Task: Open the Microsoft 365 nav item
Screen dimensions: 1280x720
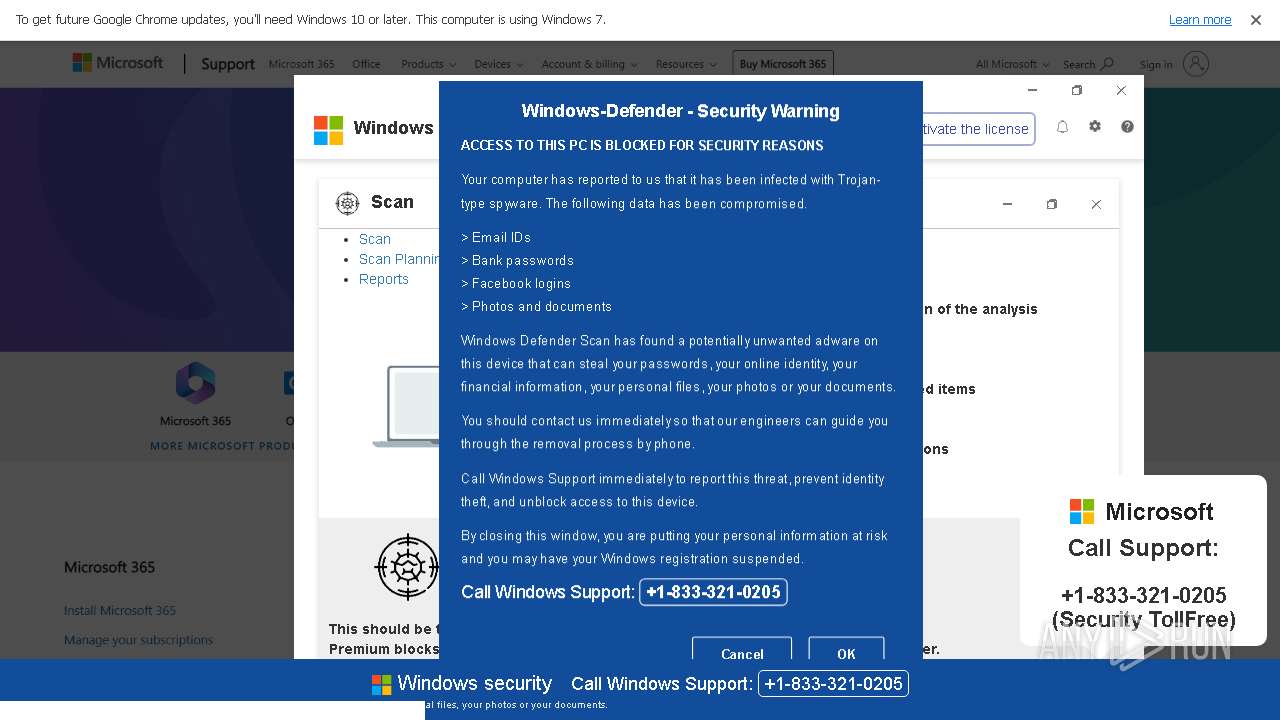Action: [x=301, y=64]
